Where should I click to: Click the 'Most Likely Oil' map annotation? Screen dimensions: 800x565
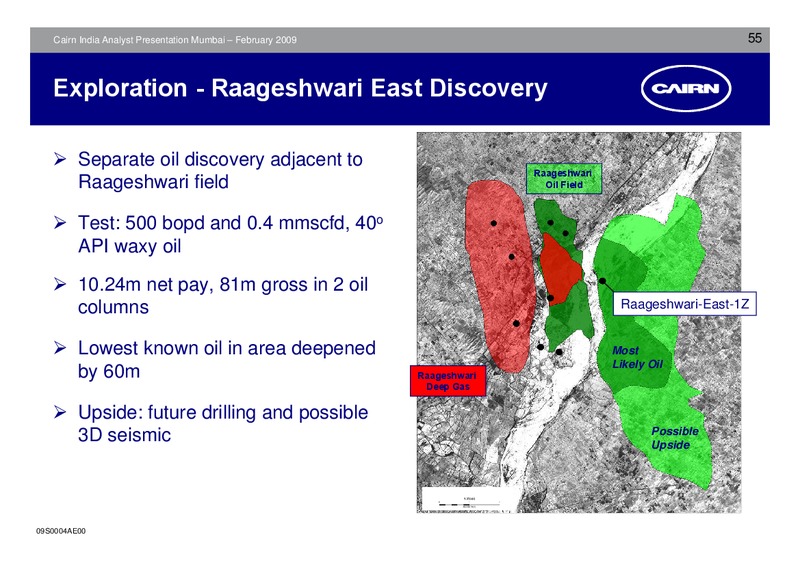coord(637,357)
